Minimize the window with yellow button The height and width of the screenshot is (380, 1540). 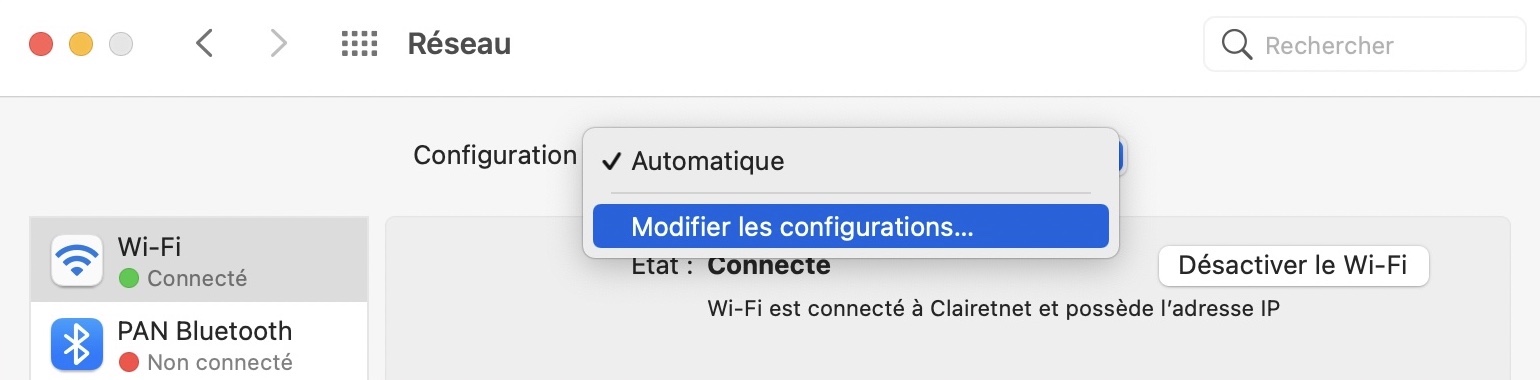pos(81,45)
